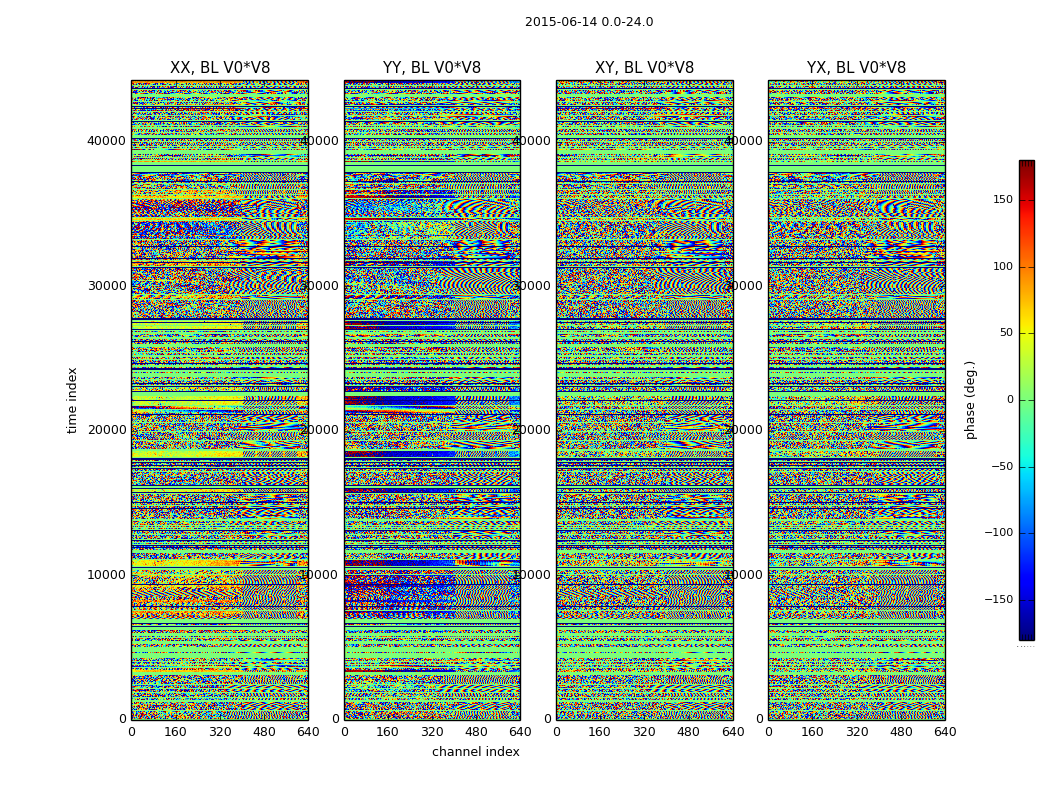Click the 40000 y-tick of XX panel
The image size is (1050, 800).
[x=106, y=141]
